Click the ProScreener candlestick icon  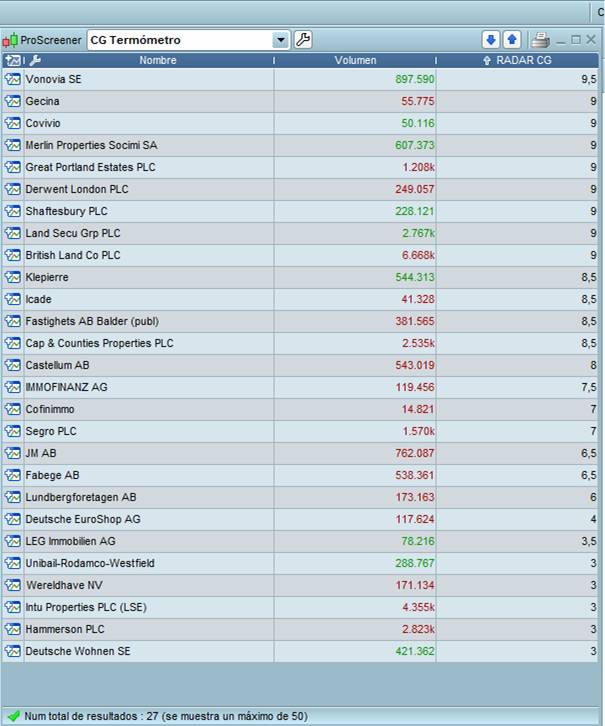[x=10, y=41]
